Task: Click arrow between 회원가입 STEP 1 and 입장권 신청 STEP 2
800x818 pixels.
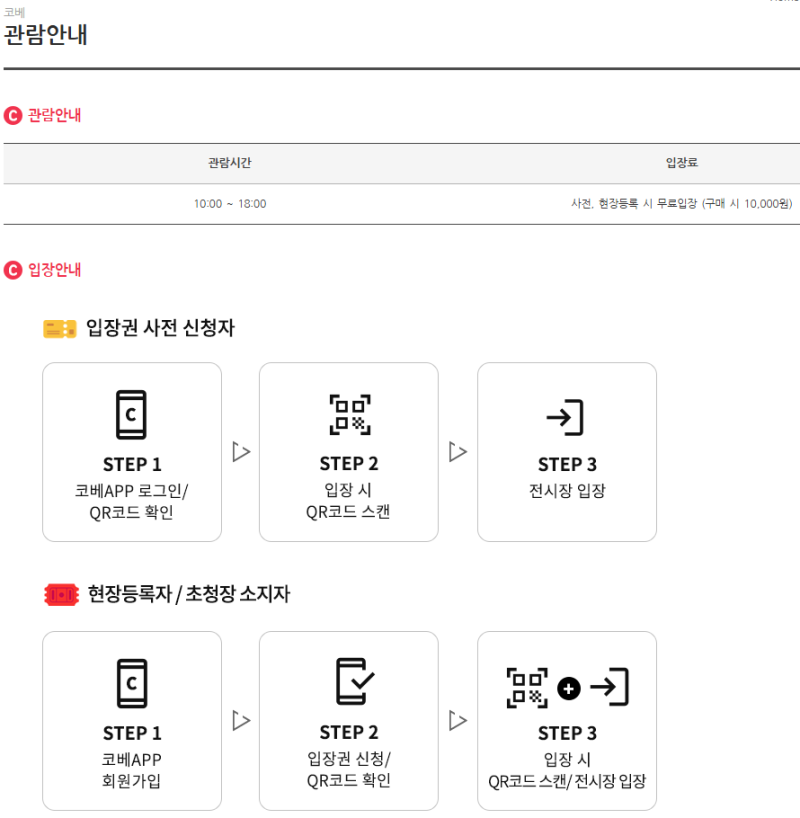Action: coord(241,720)
